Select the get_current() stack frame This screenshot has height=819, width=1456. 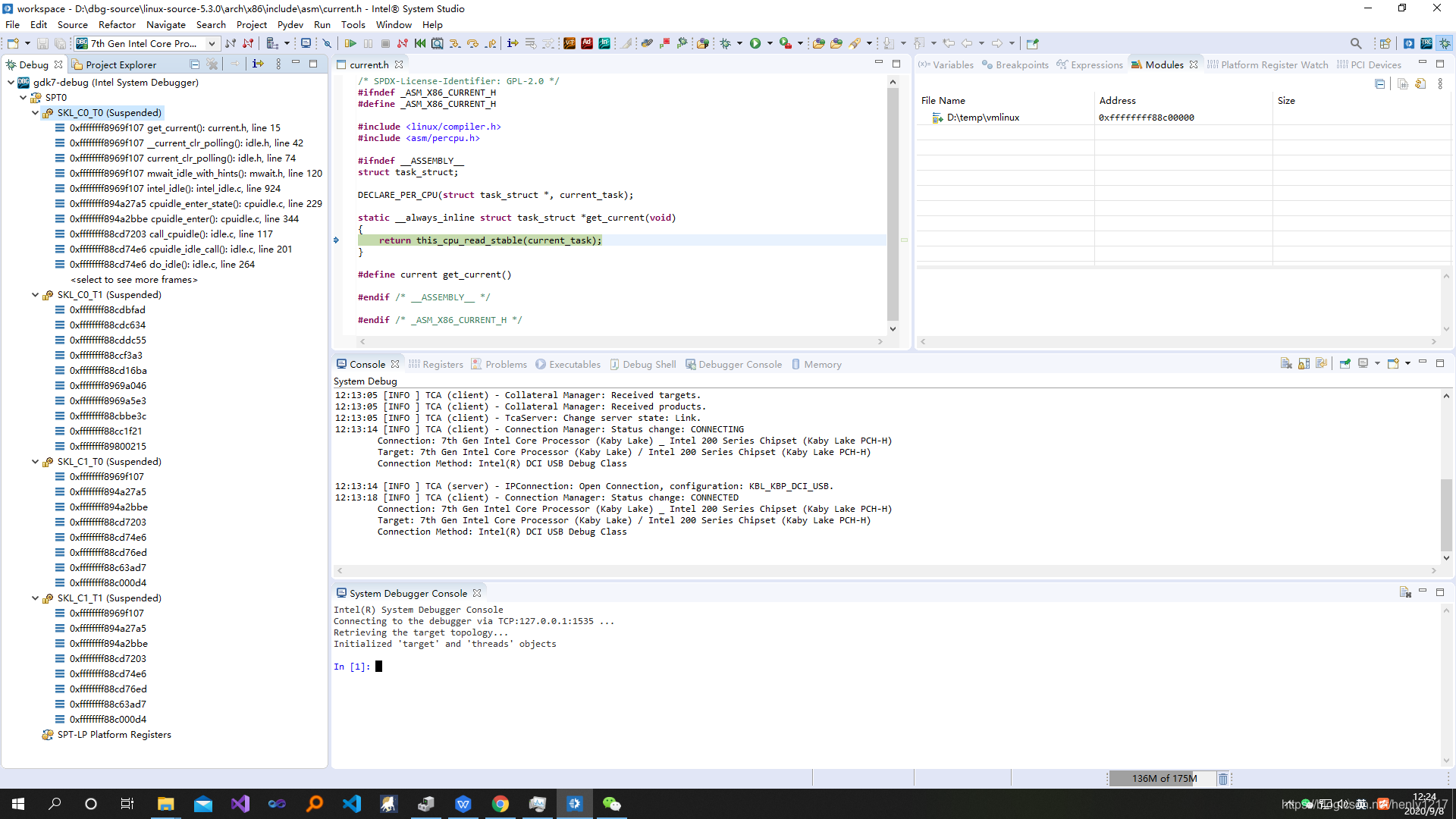click(174, 127)
